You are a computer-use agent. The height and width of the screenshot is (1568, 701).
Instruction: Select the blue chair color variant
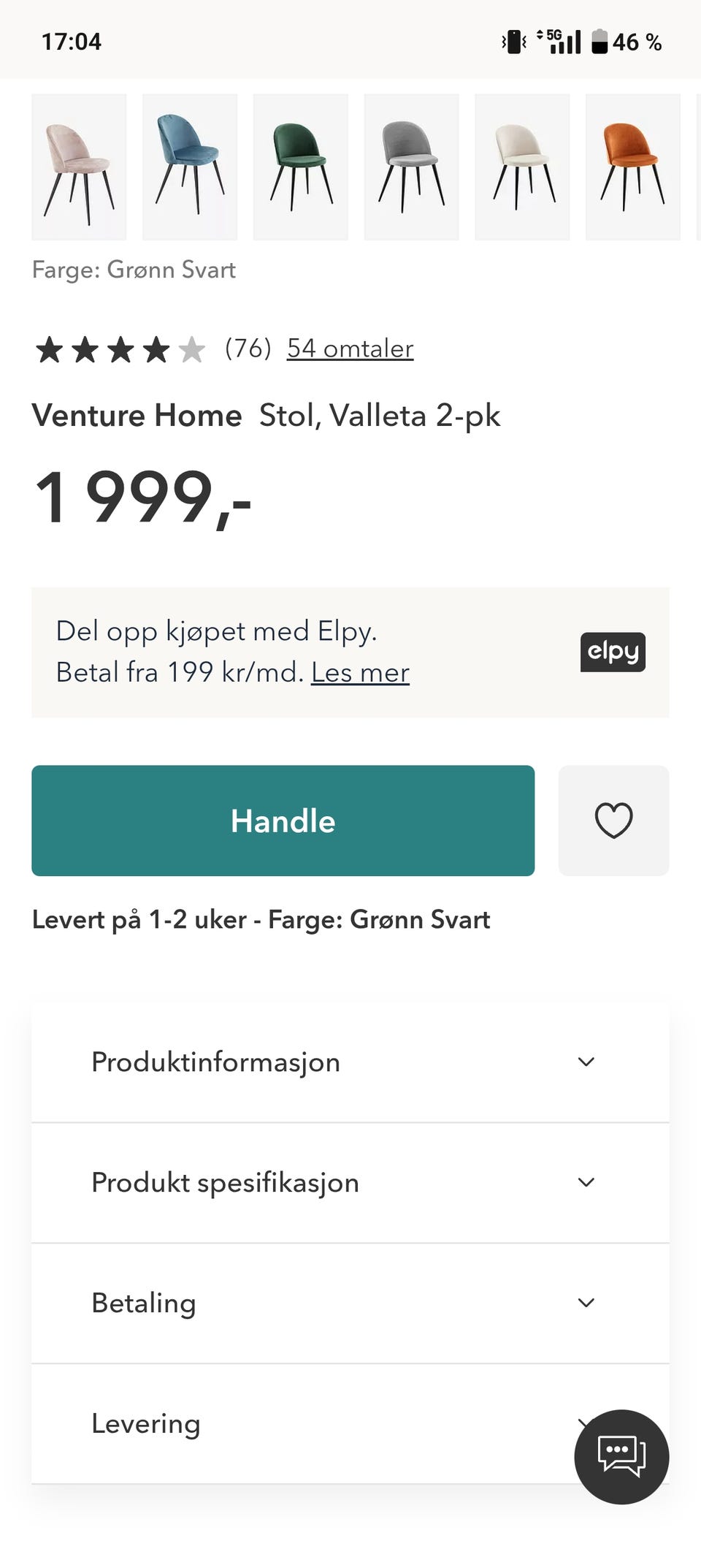click(190, 167)
